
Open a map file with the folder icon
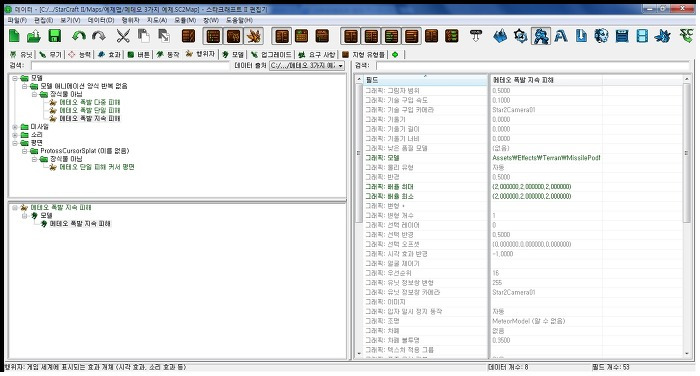pos(34,36)
